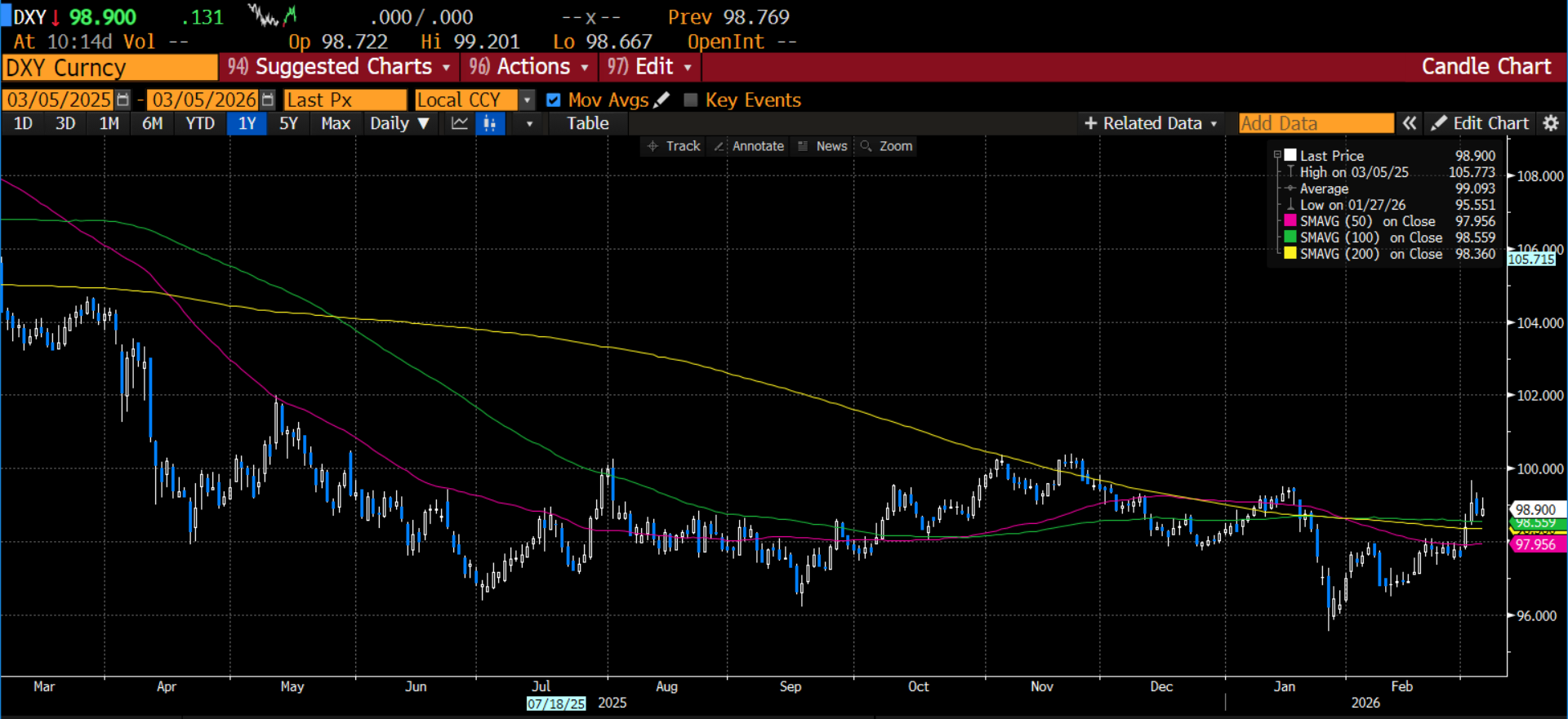1568x719 pixels.
Task: Collapse the legend tree next to Last Price
Action: [1277, 155]
